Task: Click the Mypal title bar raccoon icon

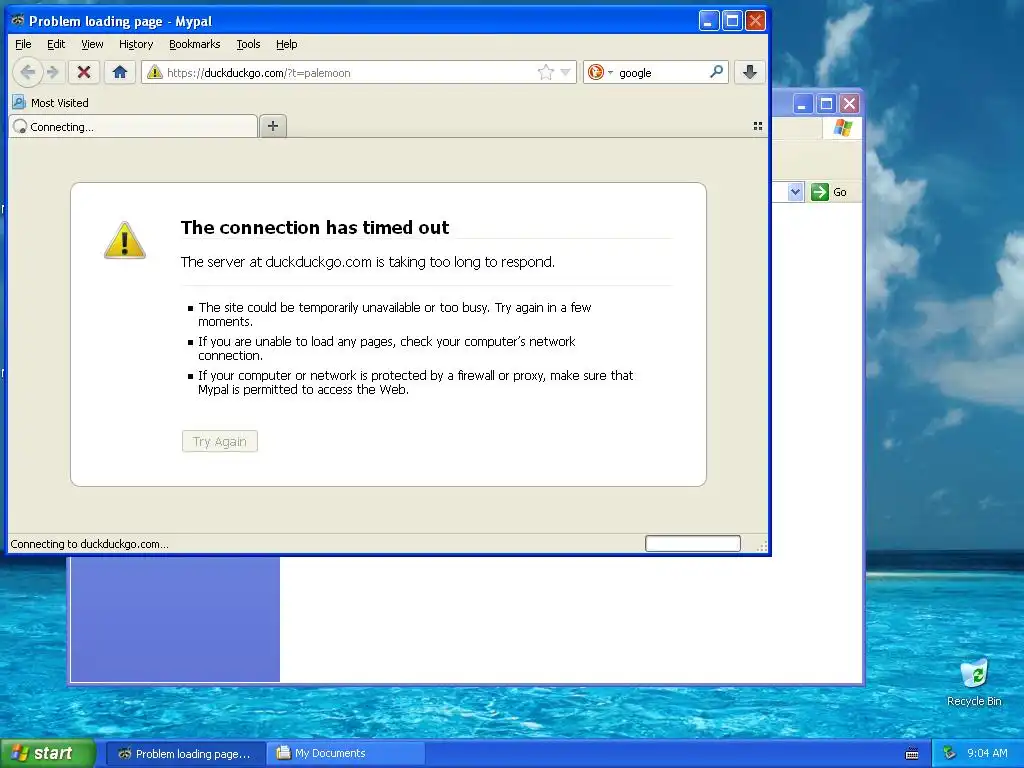Action: (18, 20)
